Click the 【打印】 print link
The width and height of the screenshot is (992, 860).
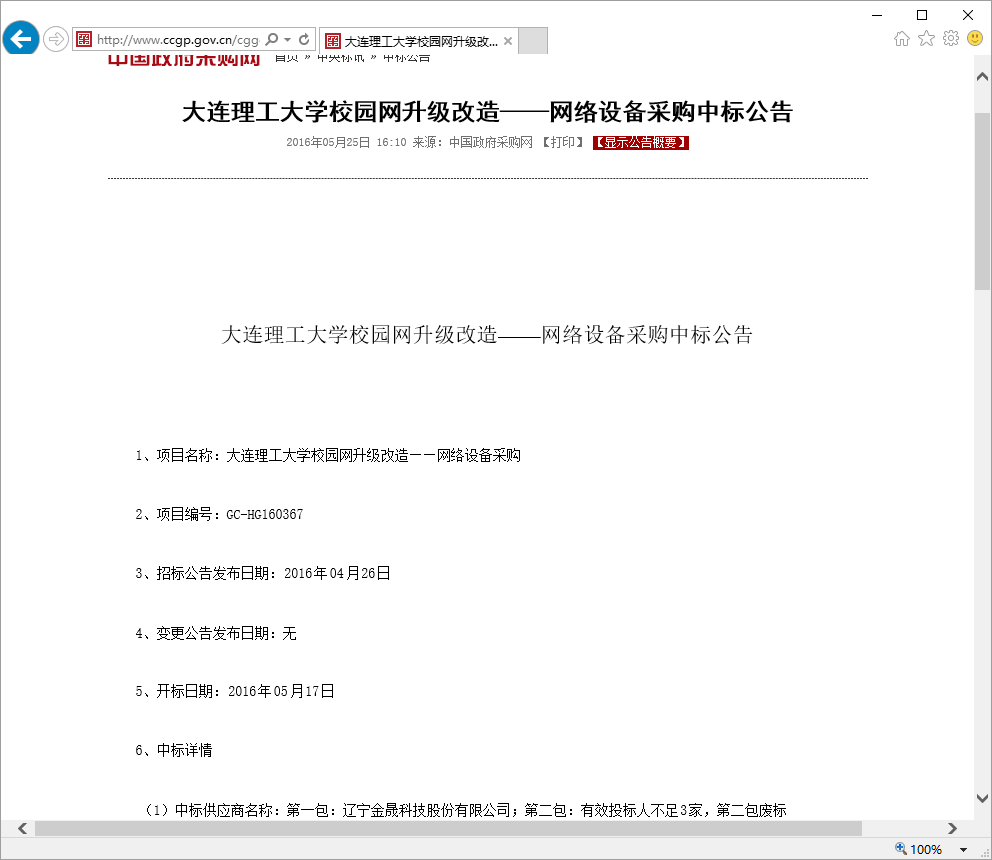[x=563, y=143]
